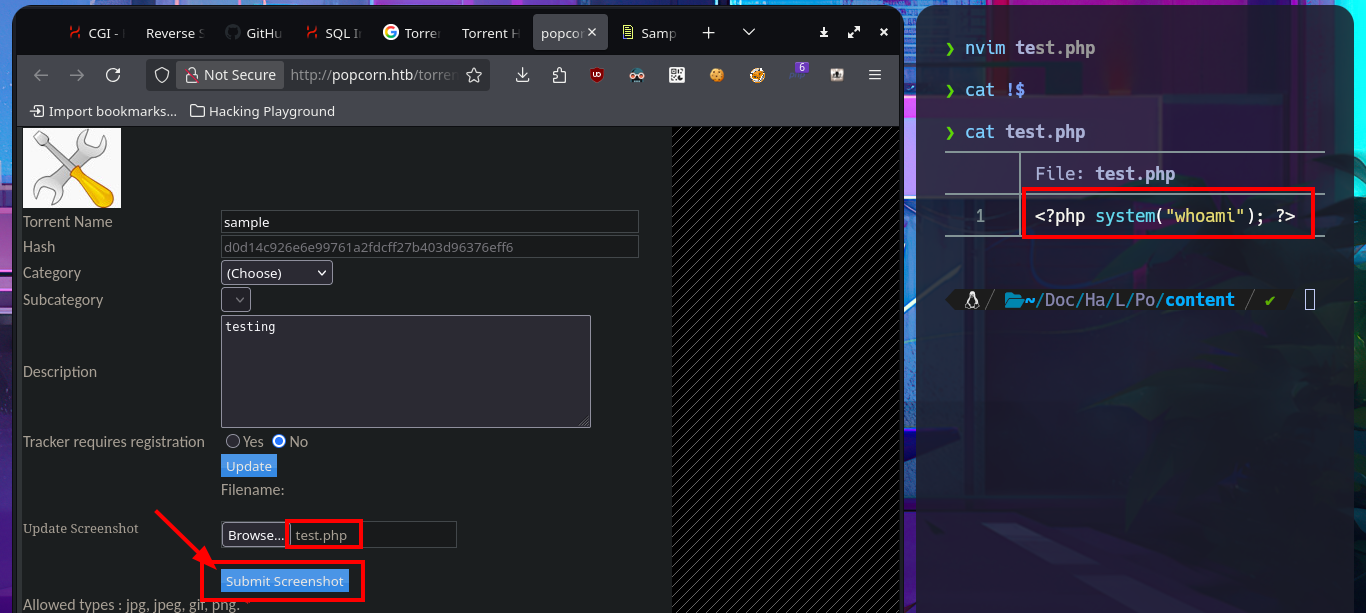Edit the Torrent Name field
Image resolution: width=1366 pixels, height=613 pixels.
point(429,222)
